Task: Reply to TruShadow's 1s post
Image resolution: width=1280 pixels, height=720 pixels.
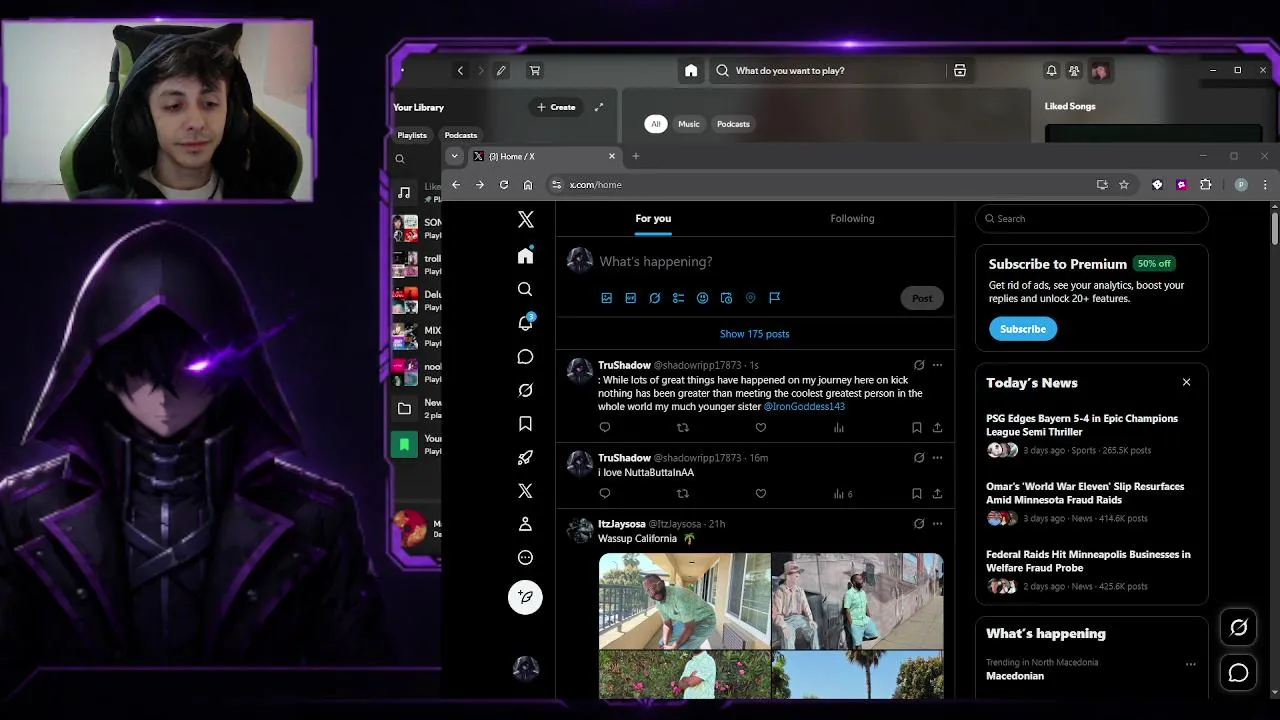Action: [x=604, y=428]
